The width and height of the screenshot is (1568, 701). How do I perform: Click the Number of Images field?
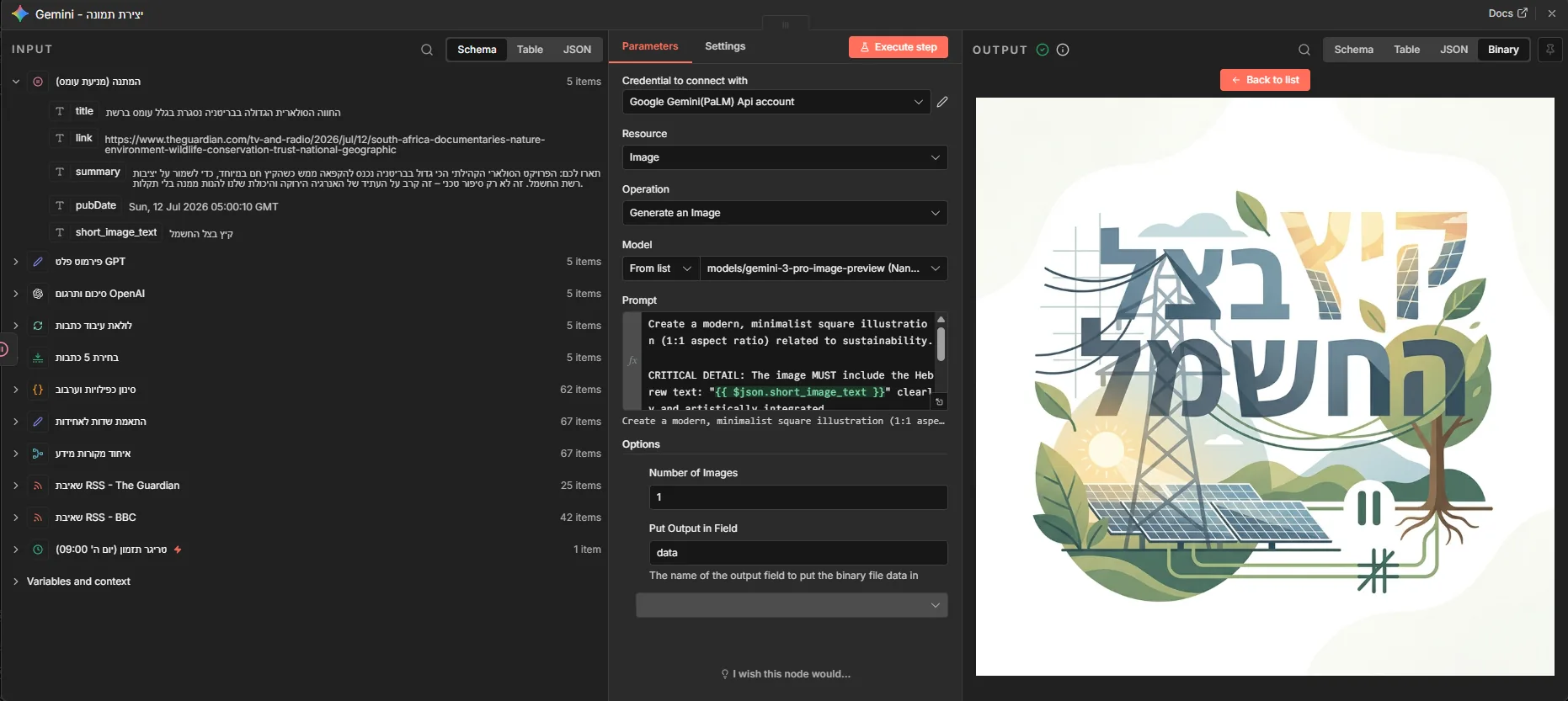click(x=798, y=497)
